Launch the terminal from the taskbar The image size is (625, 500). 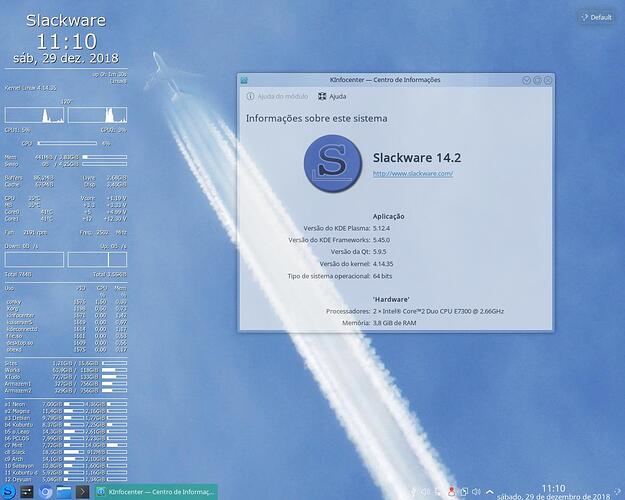83,492
